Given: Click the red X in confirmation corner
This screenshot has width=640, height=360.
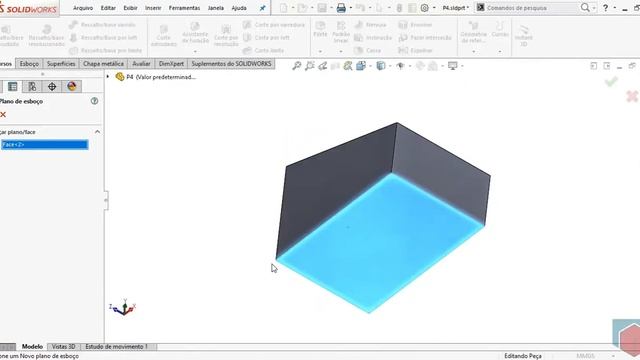Looking at the screenshot, I should tap(632, 96).
